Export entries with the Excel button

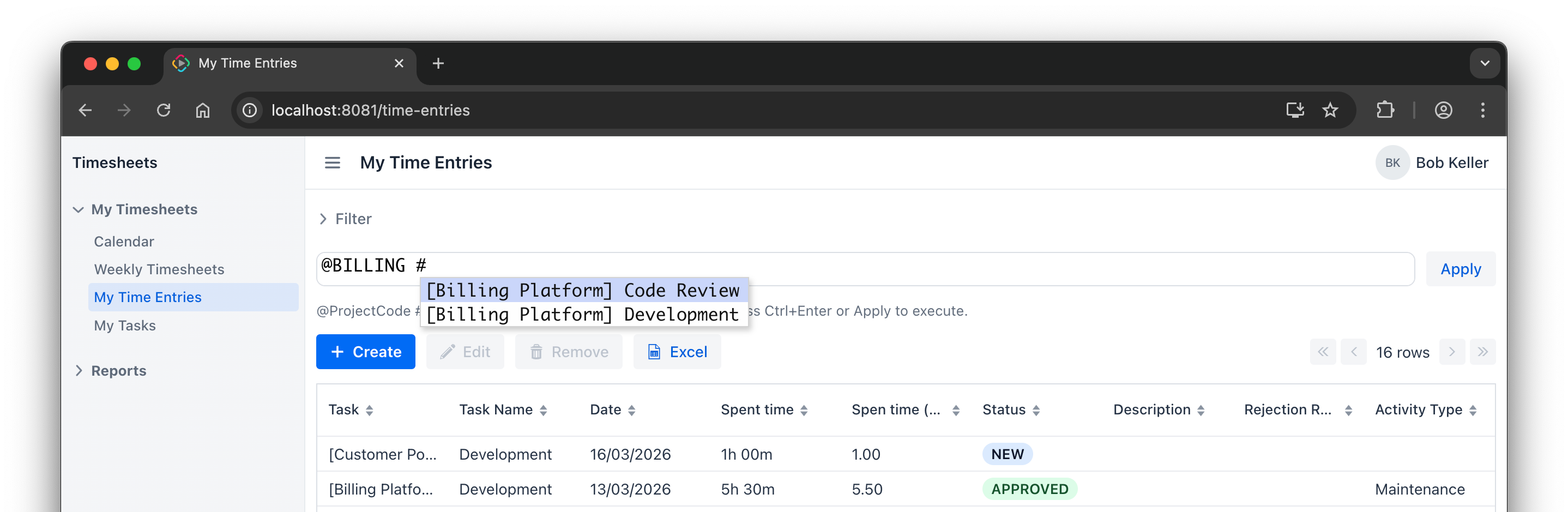(x=677, y=352)
